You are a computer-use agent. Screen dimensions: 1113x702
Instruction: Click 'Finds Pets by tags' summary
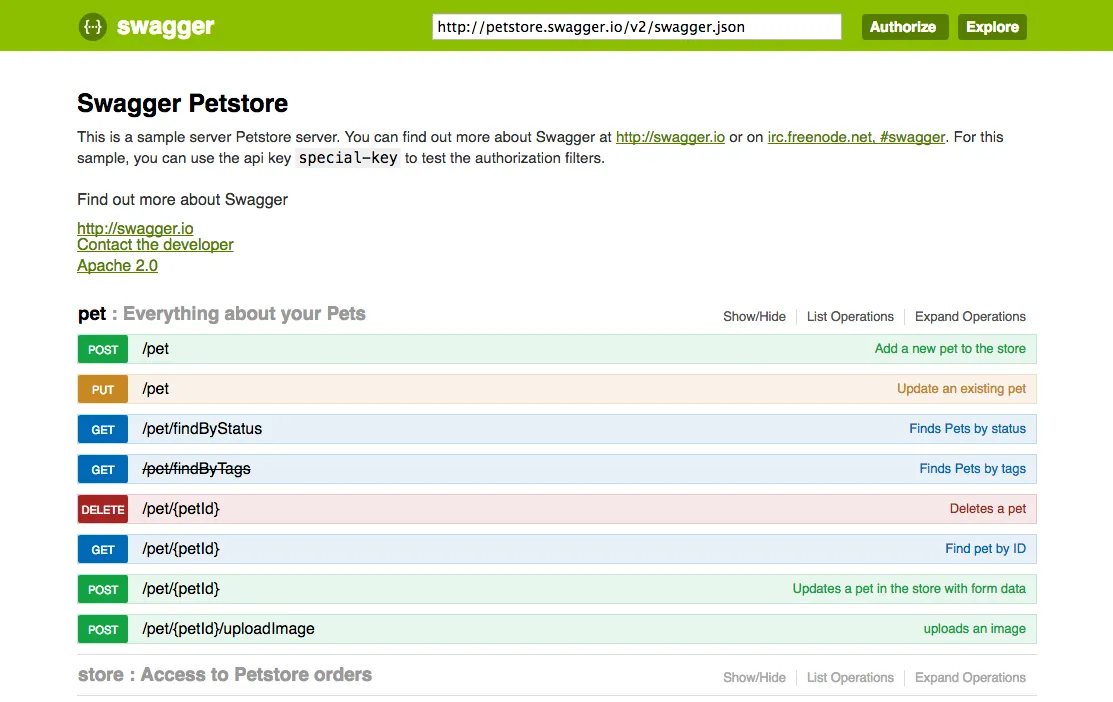click(972, 468)
